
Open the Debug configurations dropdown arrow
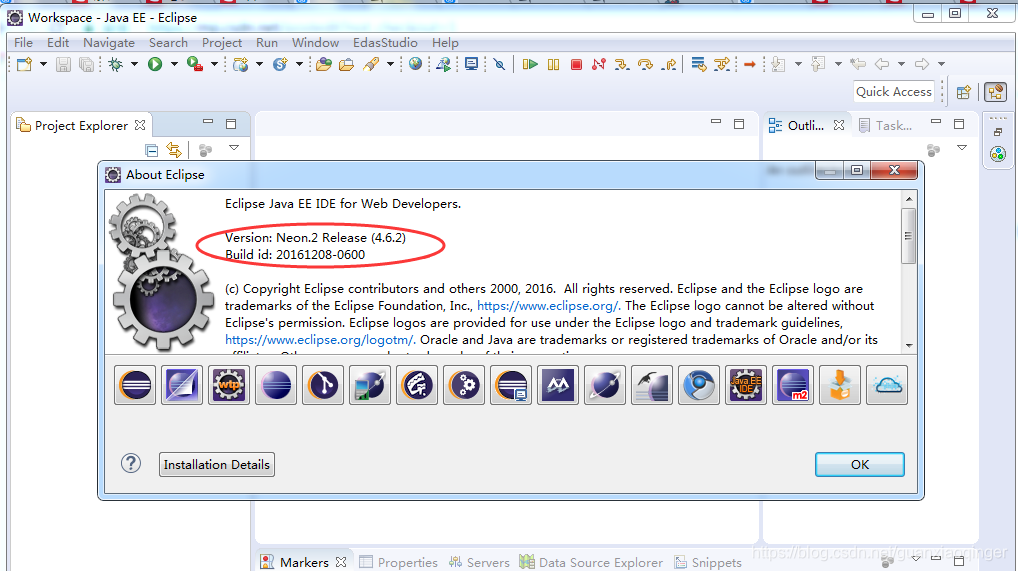[x=134, y=64]
